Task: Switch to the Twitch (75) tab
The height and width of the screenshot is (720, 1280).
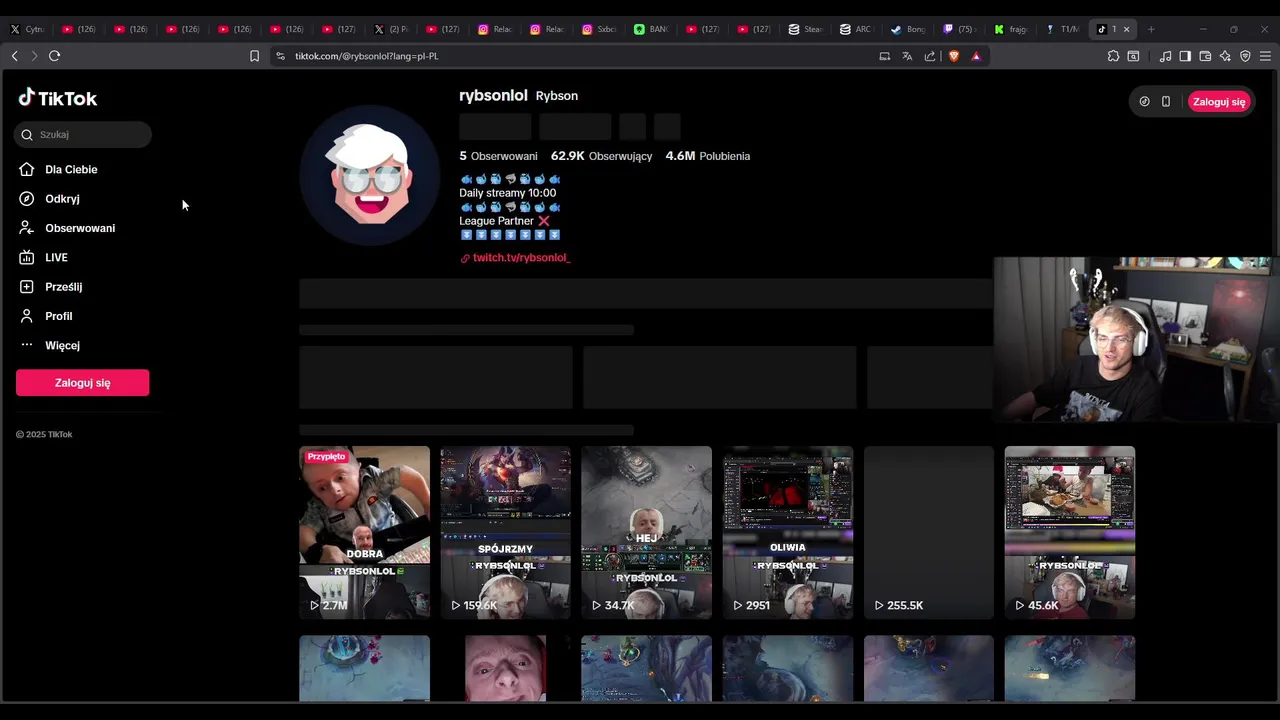Action: click(x=960, y=29)
